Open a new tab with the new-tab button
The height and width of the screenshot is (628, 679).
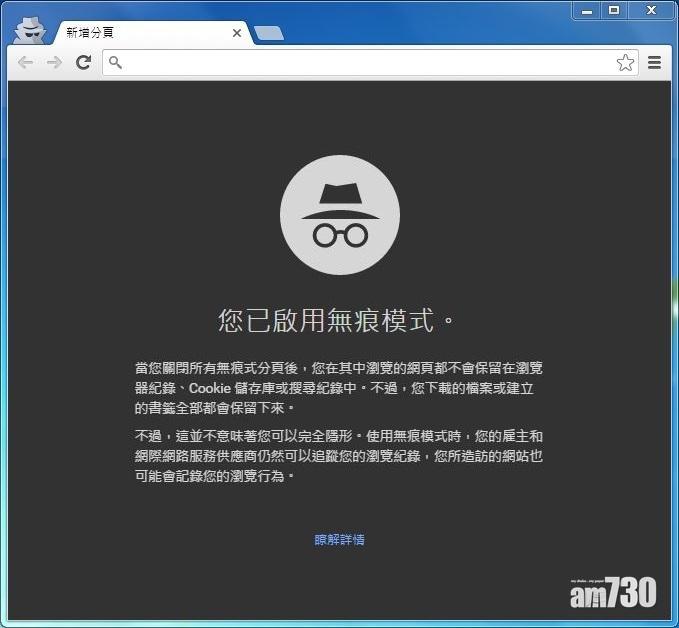click(x=268, y=33)
